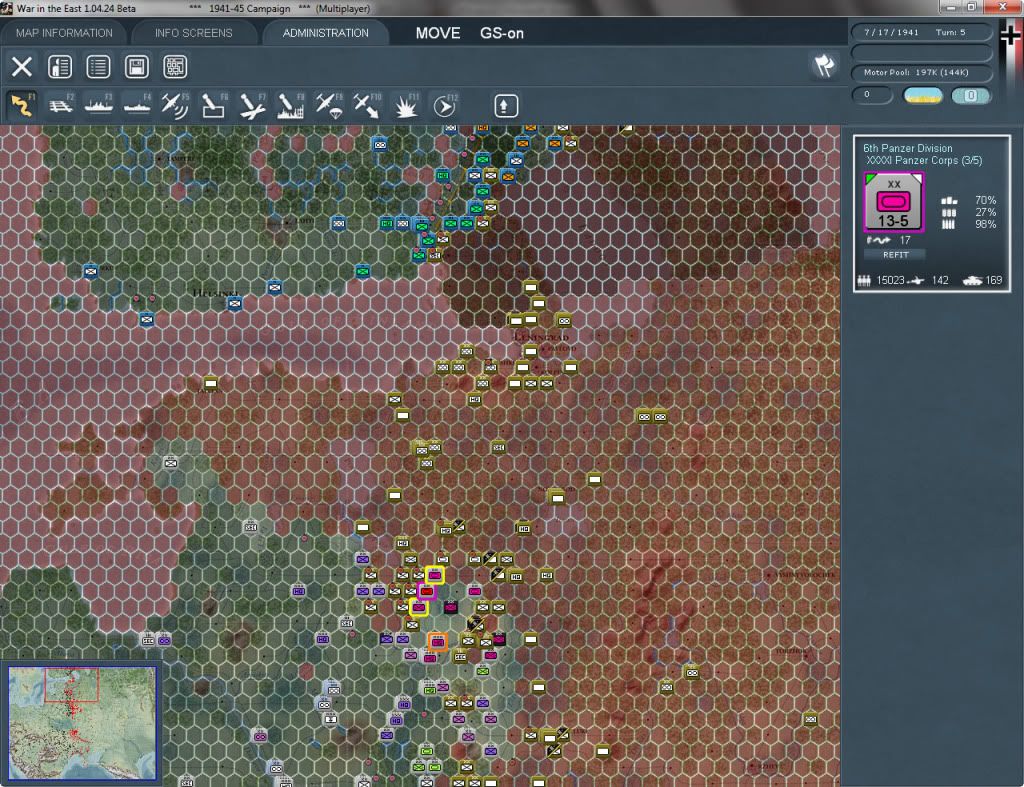Click the movement points value 17
The image size is (1024, 787).
click(904, 240)
